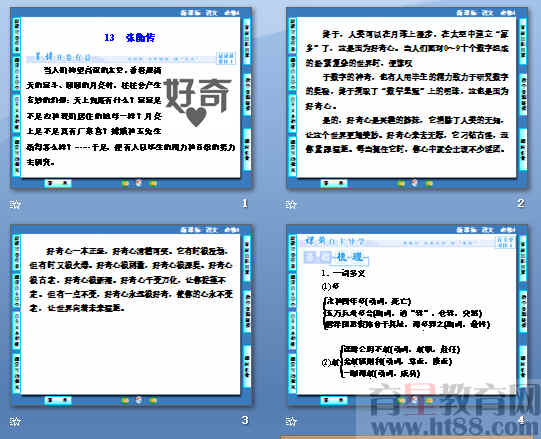Click the animation star icon under slide 1

point(15,204)
